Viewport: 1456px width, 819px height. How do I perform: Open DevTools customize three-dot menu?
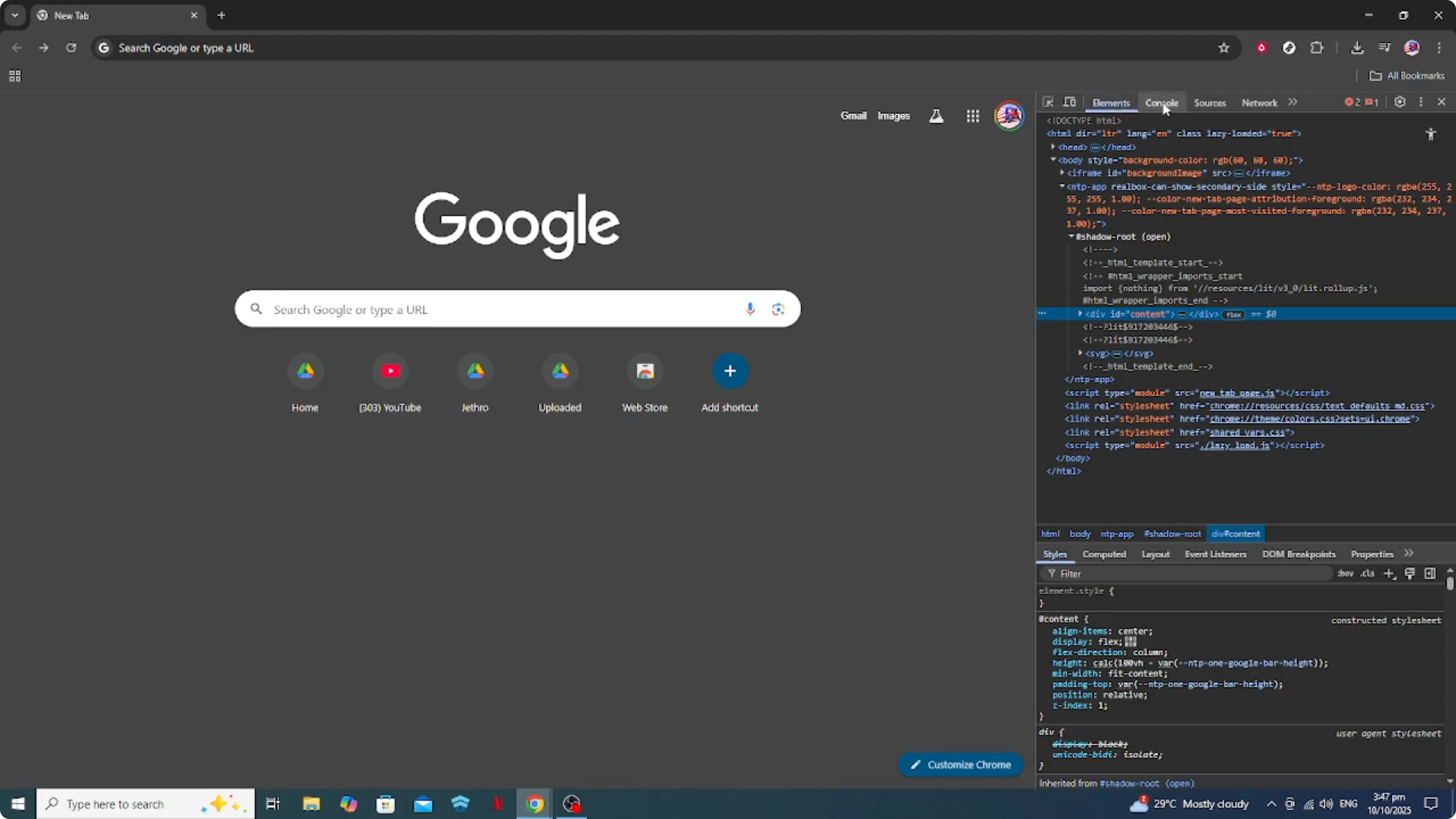[1421, 102]
